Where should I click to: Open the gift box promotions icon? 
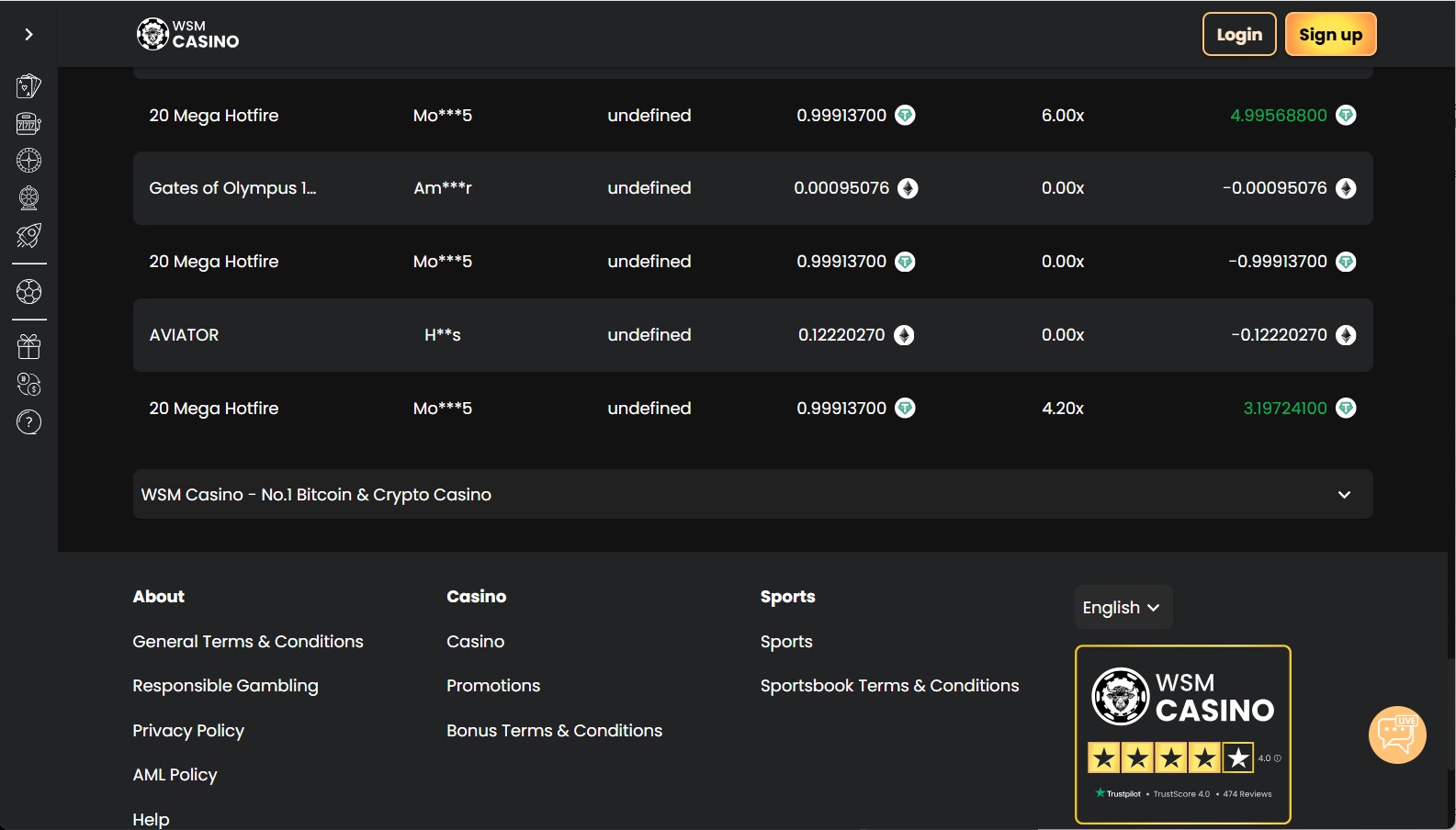tap(28, 346)
